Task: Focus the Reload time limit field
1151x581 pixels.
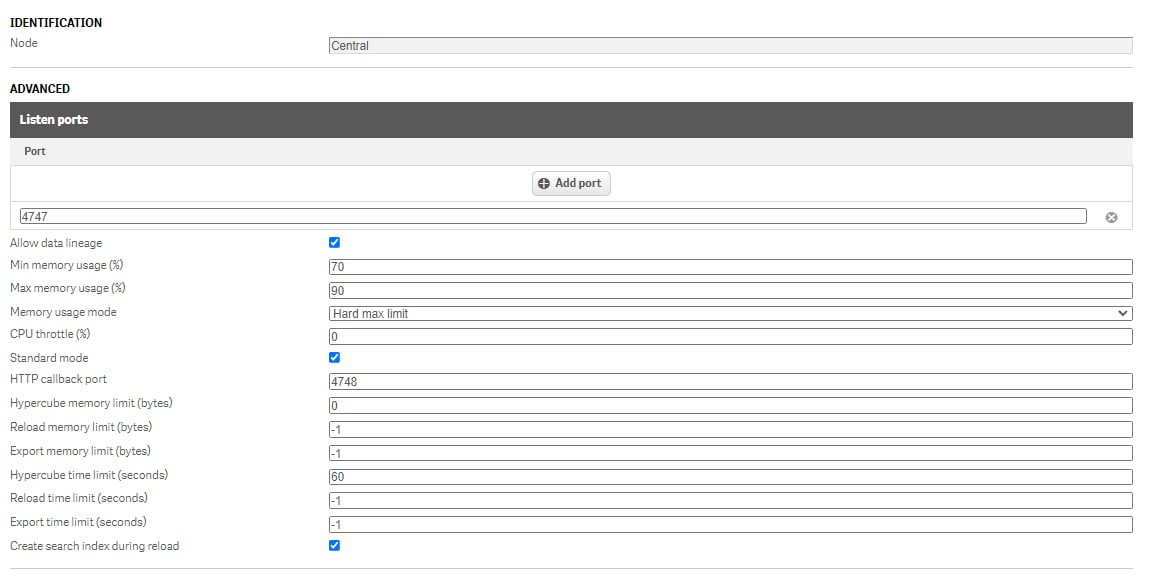Action: [730, 501]
